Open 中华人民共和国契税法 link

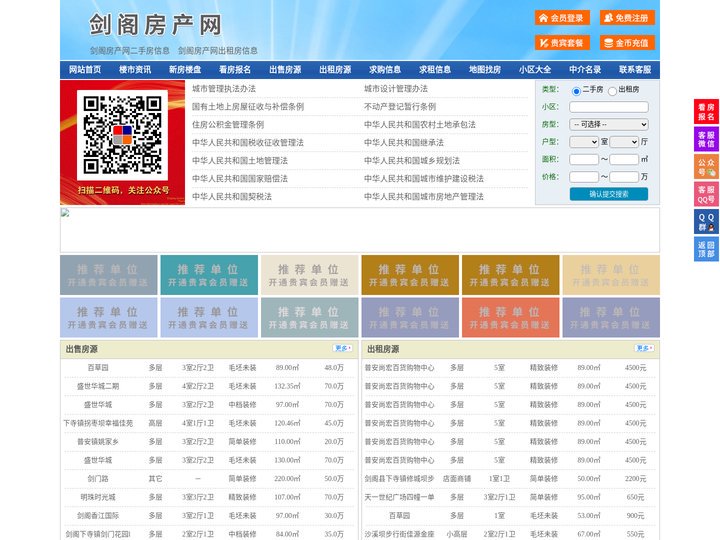(x=232, y=197)
